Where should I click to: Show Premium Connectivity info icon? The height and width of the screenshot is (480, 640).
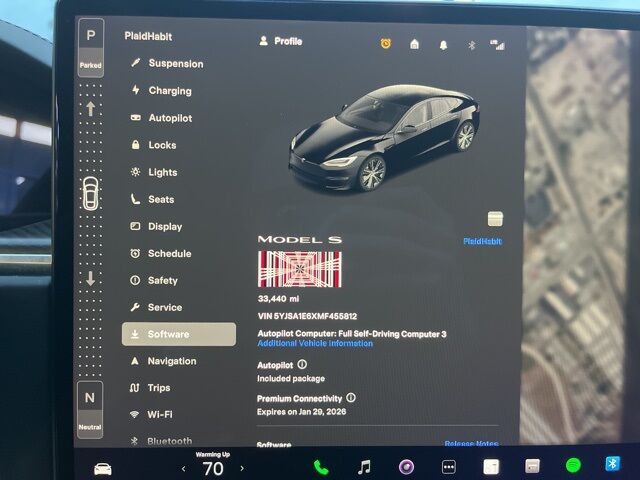[x=351, y=398]
